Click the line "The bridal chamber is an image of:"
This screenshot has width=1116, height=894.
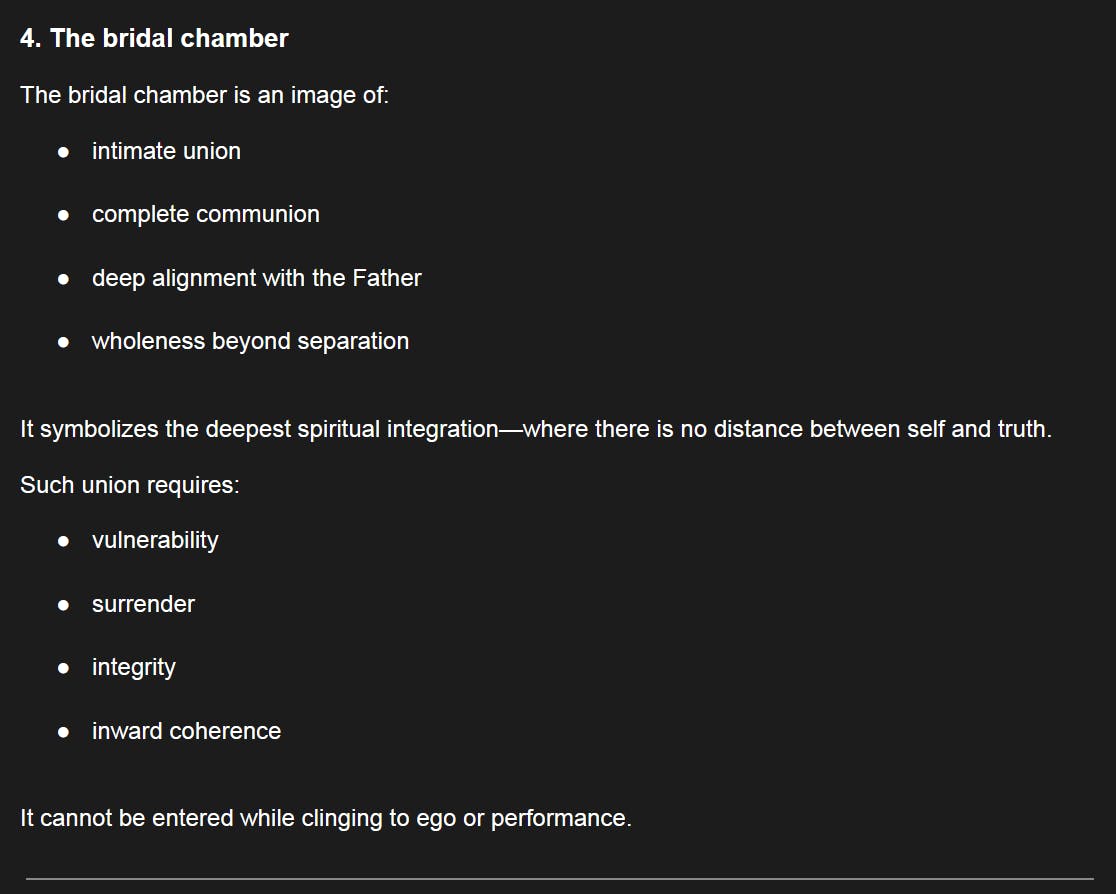[204, 96]
